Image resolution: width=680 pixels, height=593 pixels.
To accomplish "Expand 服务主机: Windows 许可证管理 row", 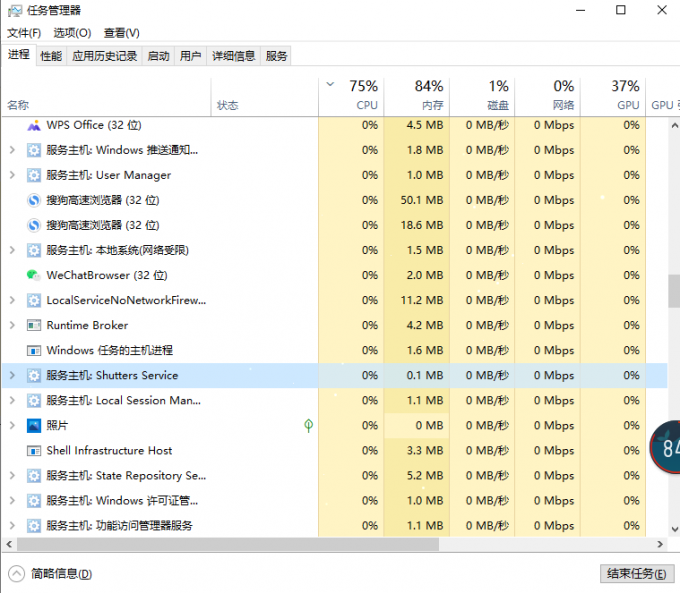I will coord(12,501).
